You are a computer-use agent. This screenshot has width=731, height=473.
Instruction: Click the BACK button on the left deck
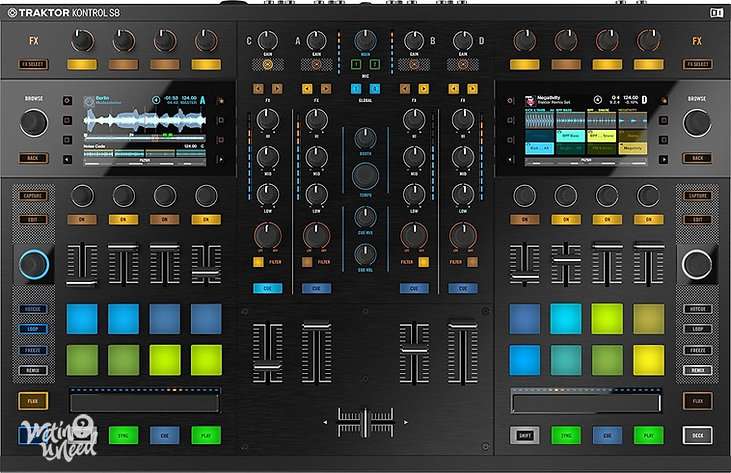(x=33, y=158)
